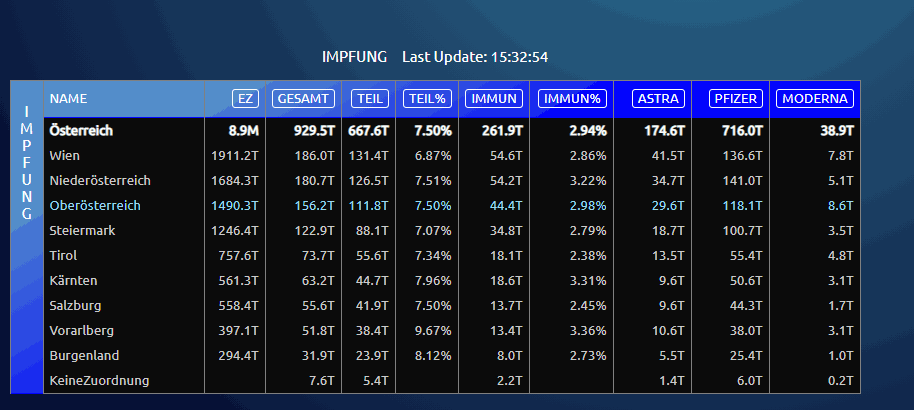Sort by IMMUN% header button

(x=572, y=99)
